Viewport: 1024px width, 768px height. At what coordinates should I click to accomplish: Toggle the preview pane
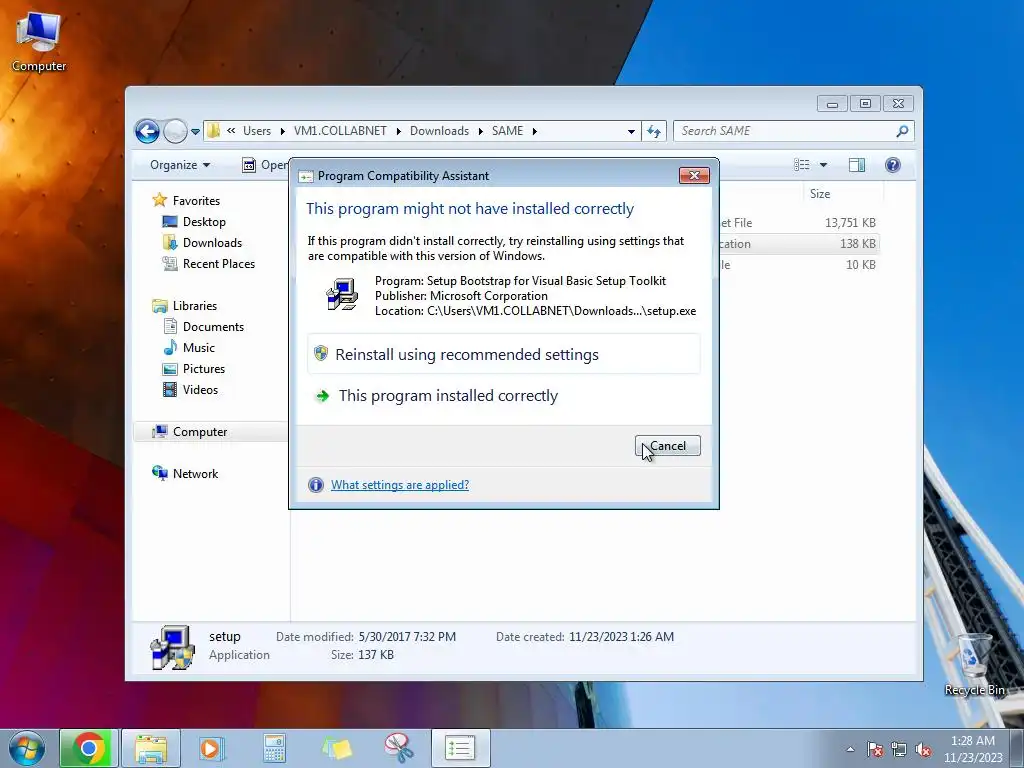(x=857, y=165)
